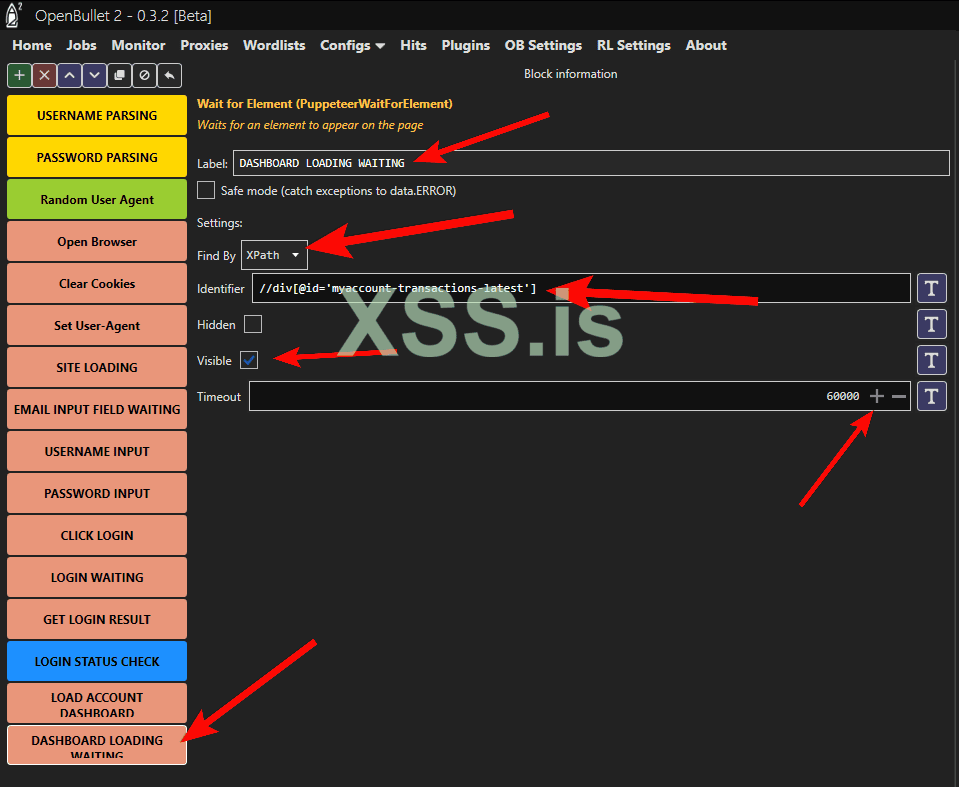Select the USERNAME PARSING block
Screen dimensions: 959x787
coord(97,115)
